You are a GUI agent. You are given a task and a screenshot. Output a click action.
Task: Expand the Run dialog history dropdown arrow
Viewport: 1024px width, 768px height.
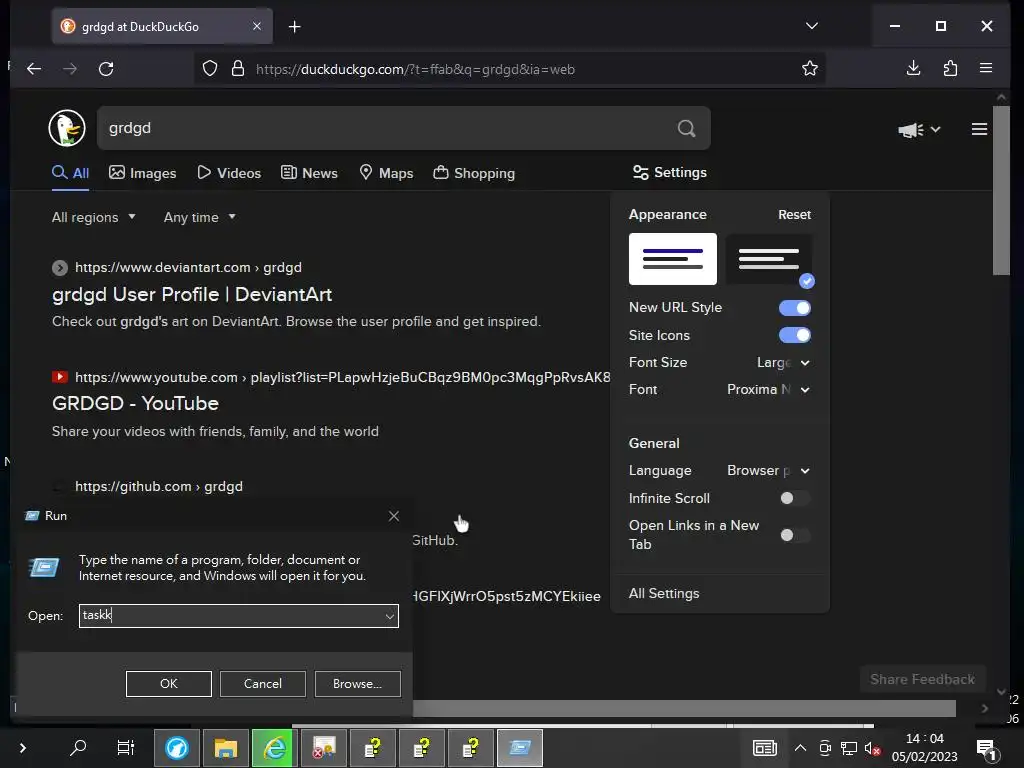click(x=390, y=616)
